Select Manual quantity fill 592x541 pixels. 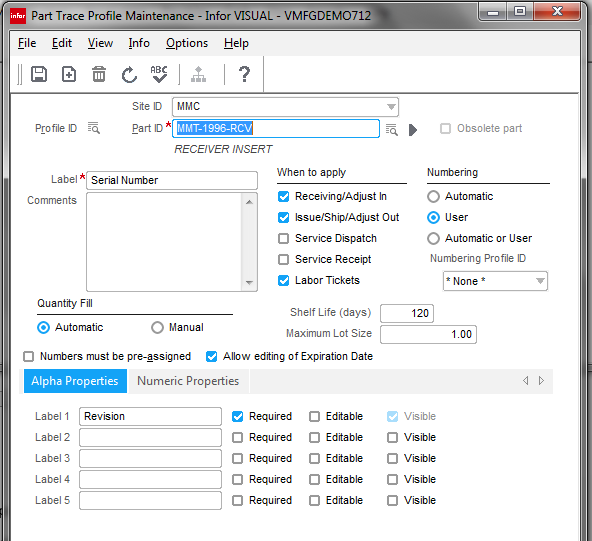(x=157, y=327)
